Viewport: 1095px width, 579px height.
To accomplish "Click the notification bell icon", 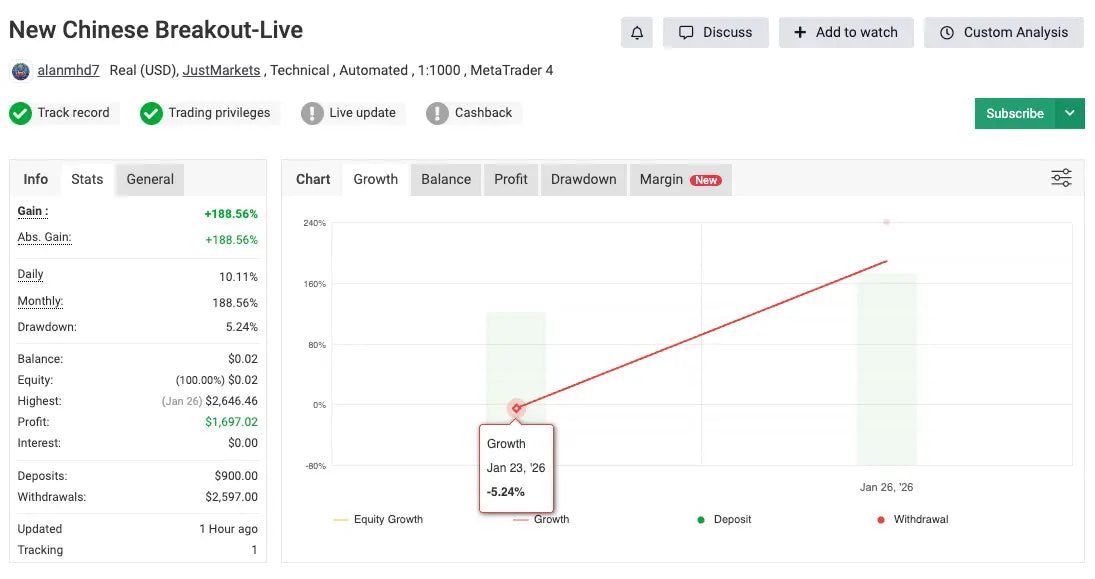I will [x=637, y=32].
